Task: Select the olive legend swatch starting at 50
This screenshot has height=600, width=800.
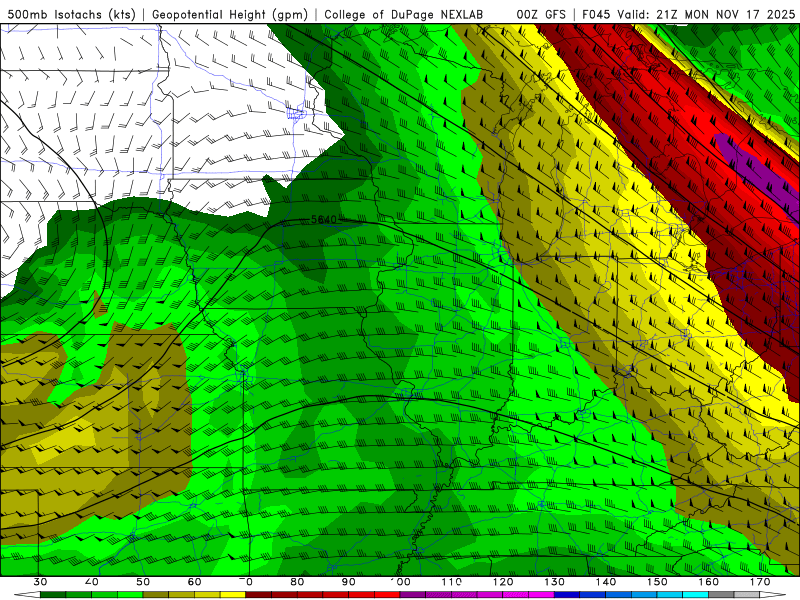Action: coord(156,595)
